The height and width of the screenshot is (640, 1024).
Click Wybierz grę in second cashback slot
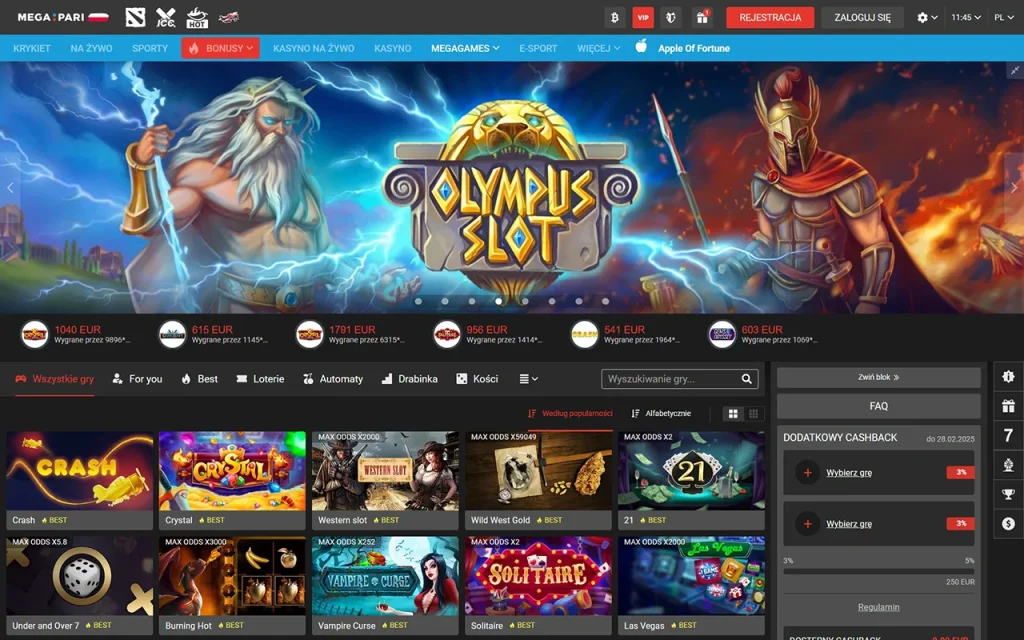849,524
